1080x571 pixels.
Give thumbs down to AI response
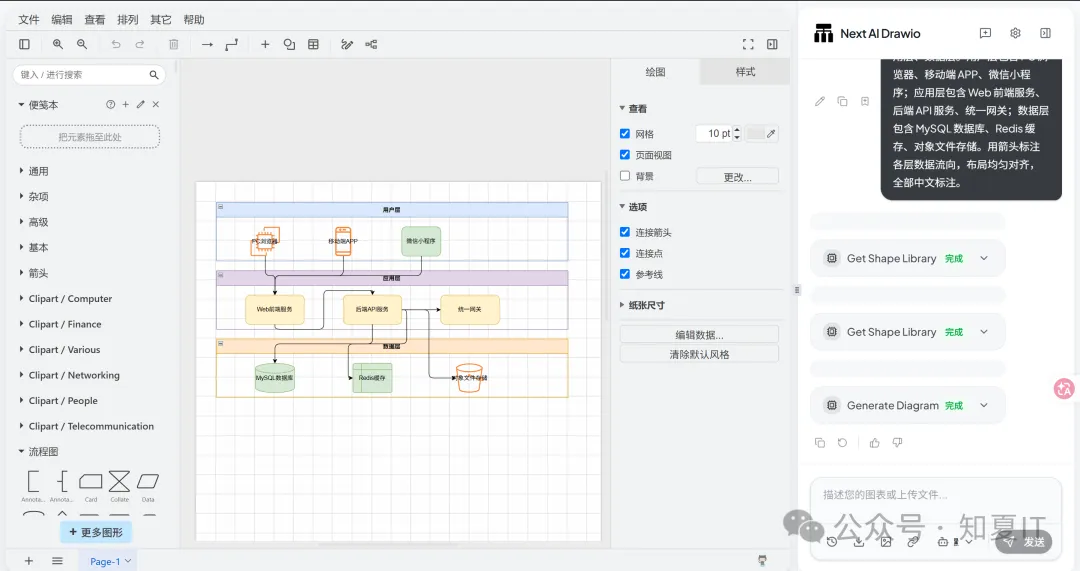pyautogui.click(x=897, y=443)
